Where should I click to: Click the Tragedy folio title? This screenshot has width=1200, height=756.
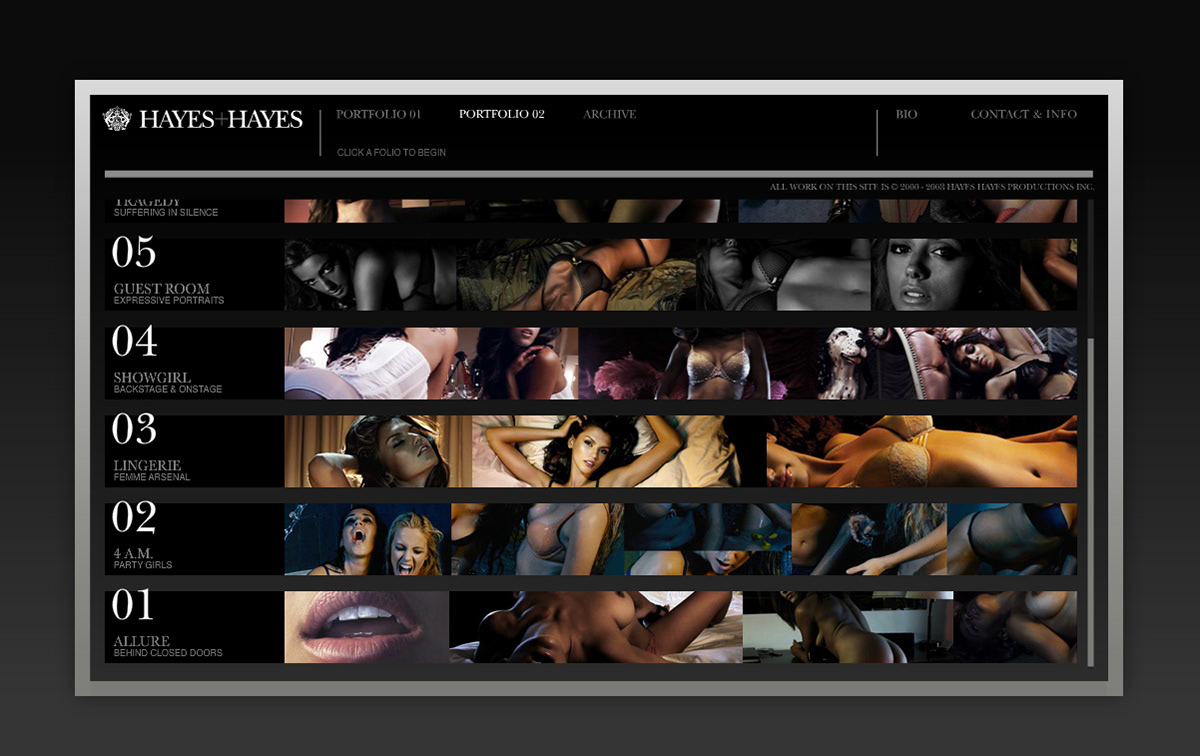coord(148,203)
